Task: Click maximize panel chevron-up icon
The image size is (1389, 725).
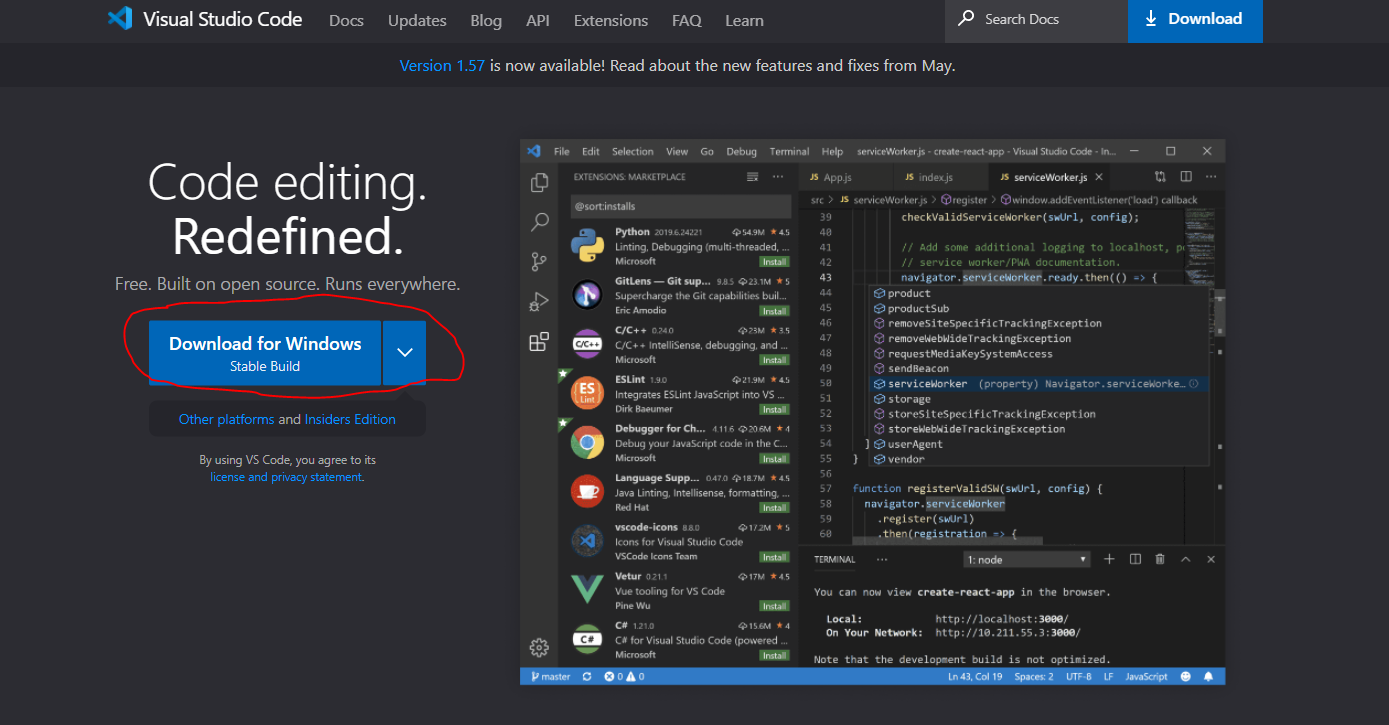Action: [1186, 559]
